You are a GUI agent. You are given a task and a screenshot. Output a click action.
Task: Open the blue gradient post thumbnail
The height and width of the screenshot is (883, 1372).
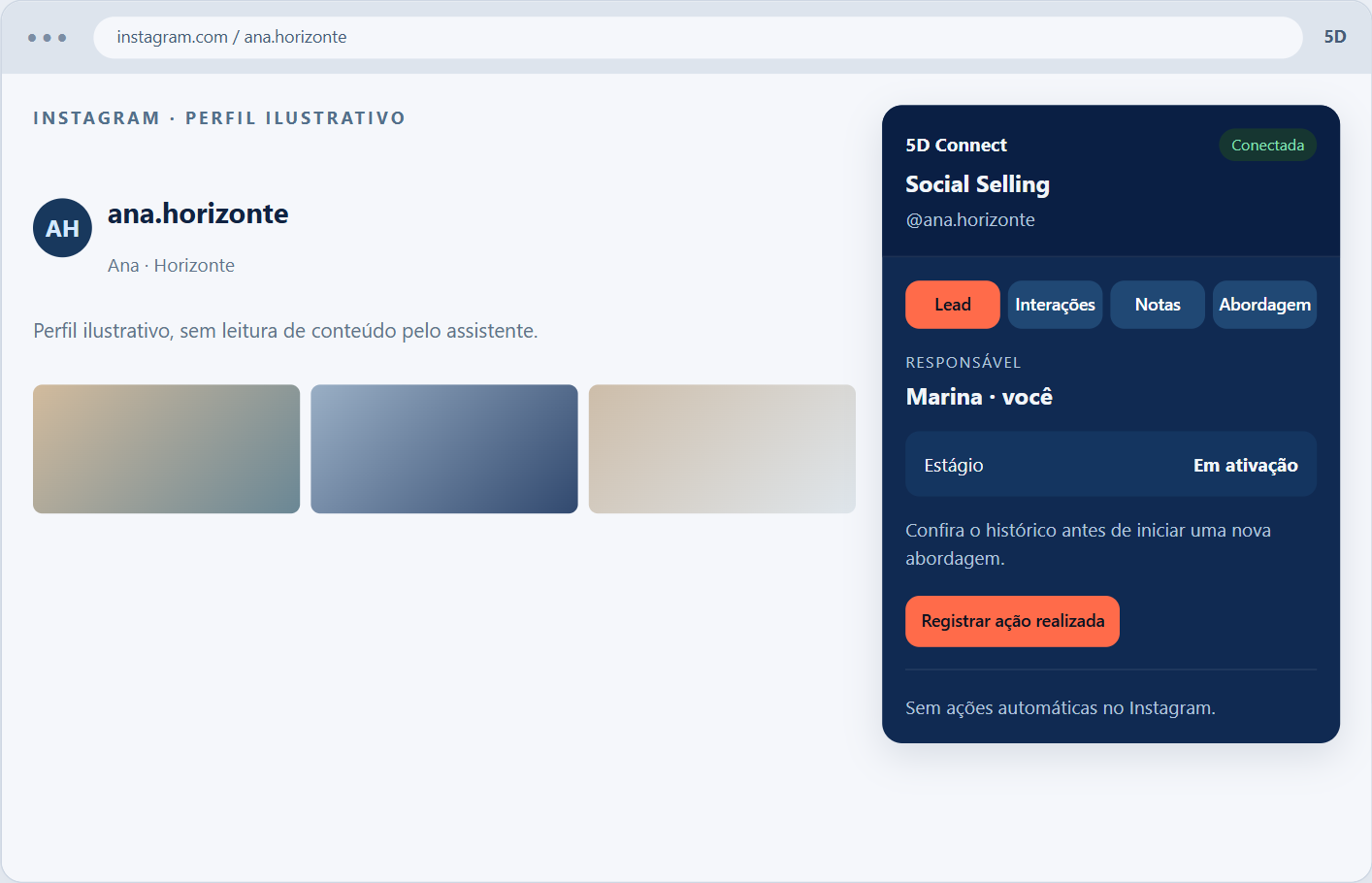[x=444, y=449]
